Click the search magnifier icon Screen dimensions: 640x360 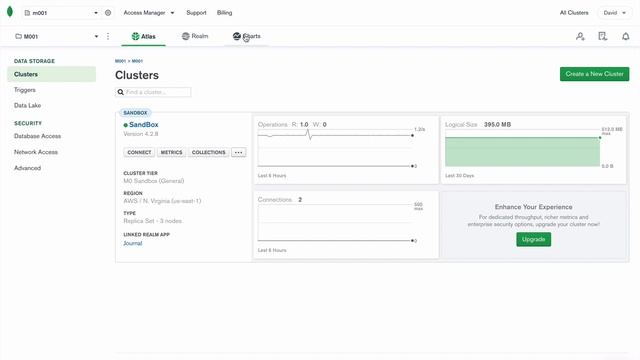[120, 92]
